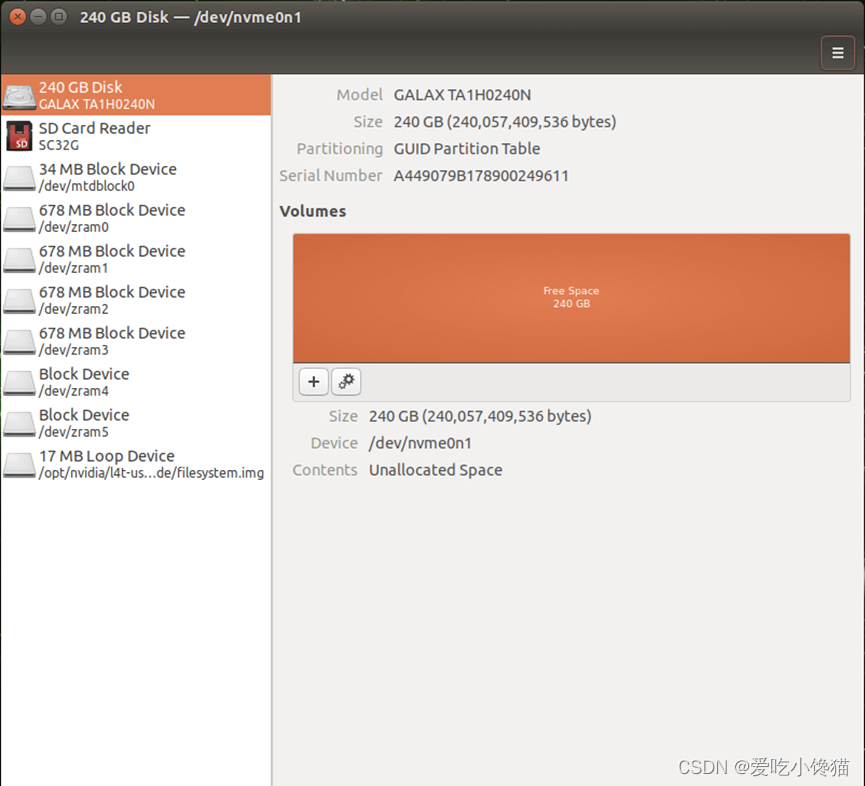Screen dimensions: 865x786
Task: Open the hamburger menu button
Action: click(x=837, y=53)
